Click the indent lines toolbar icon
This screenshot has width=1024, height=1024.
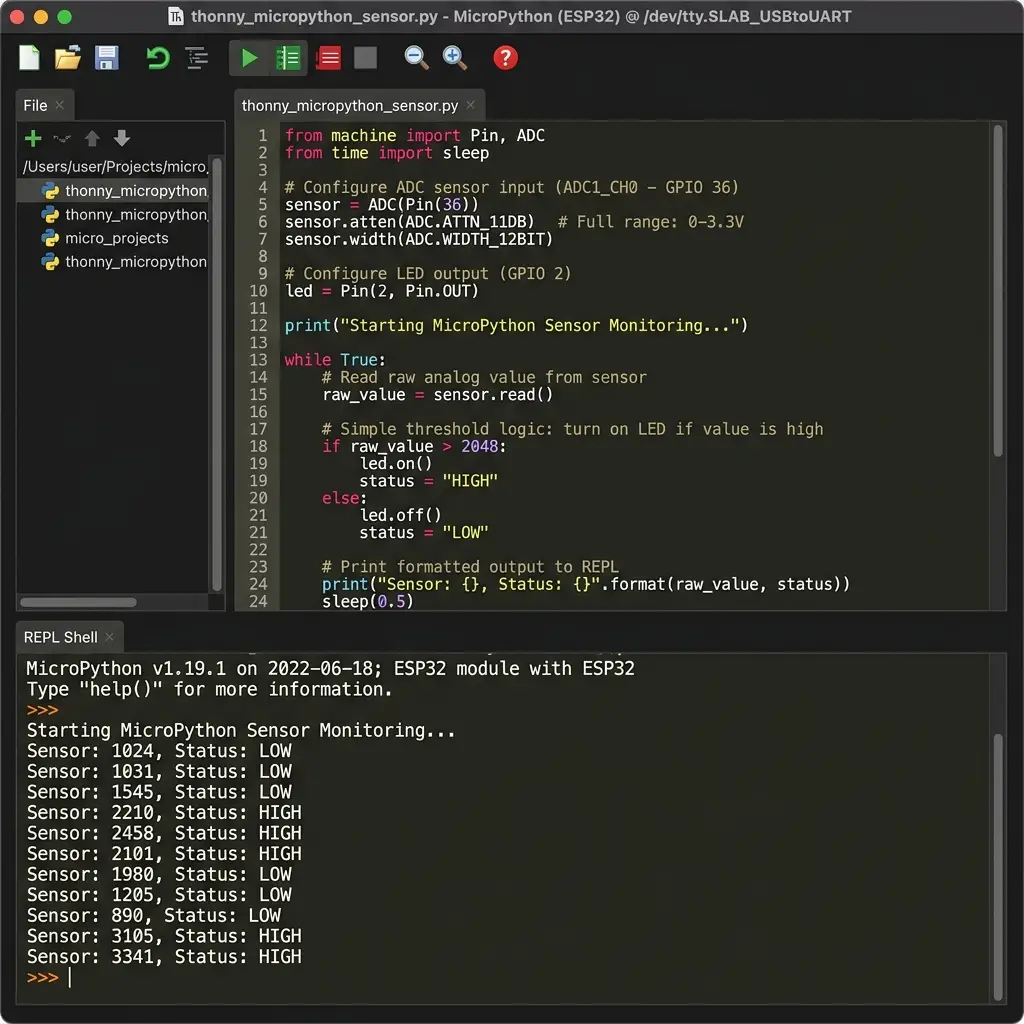pyautogui.click(x=197, y=58)
